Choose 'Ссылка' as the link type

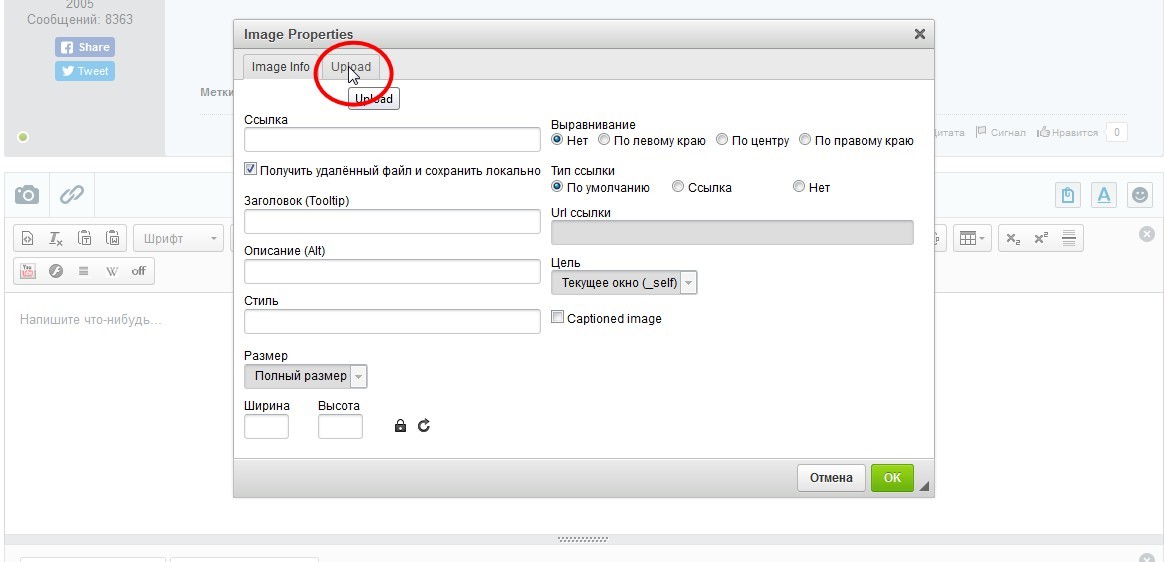coord(678,187)
